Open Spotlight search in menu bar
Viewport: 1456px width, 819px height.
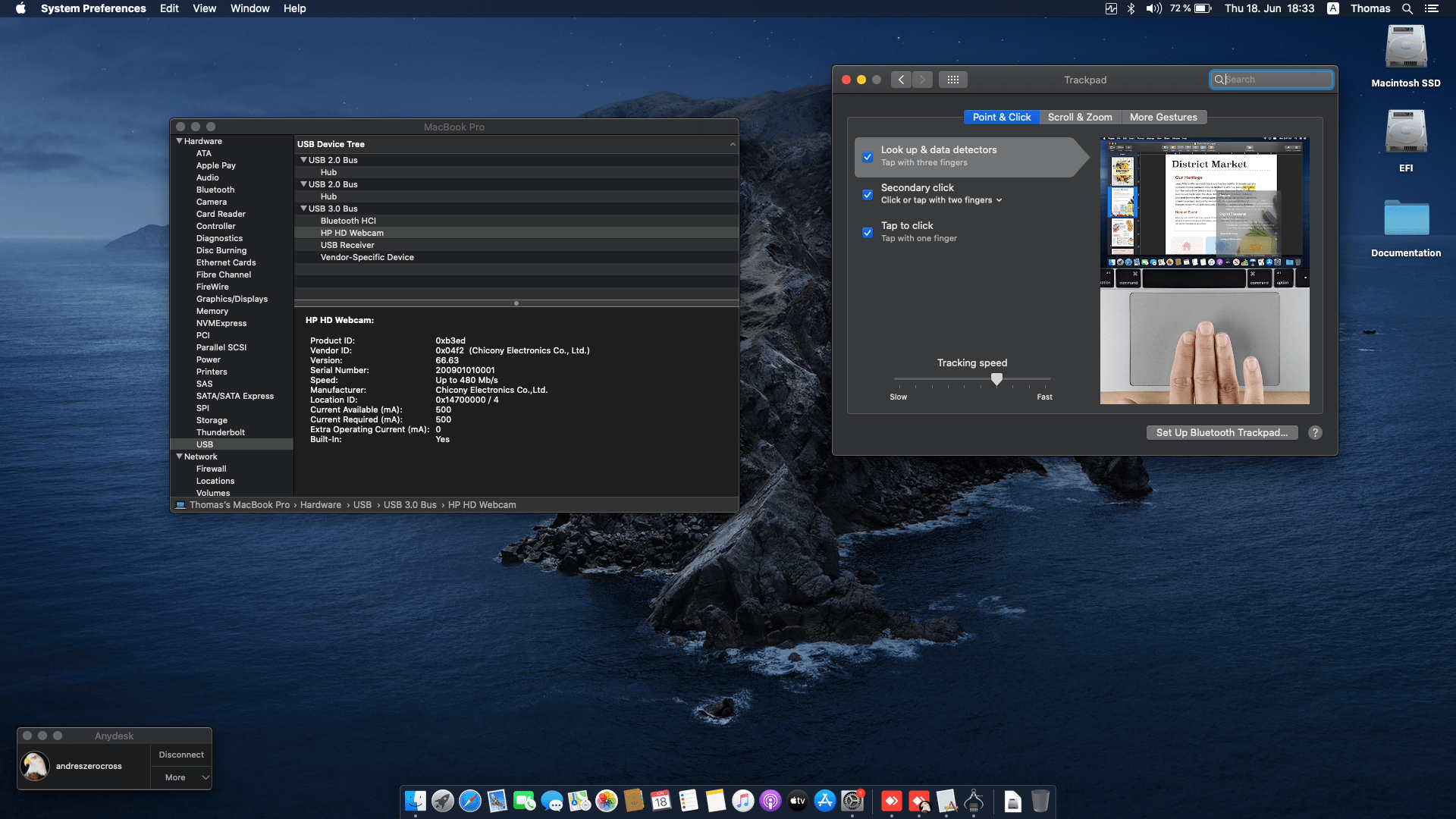(x=1407, y=8)
